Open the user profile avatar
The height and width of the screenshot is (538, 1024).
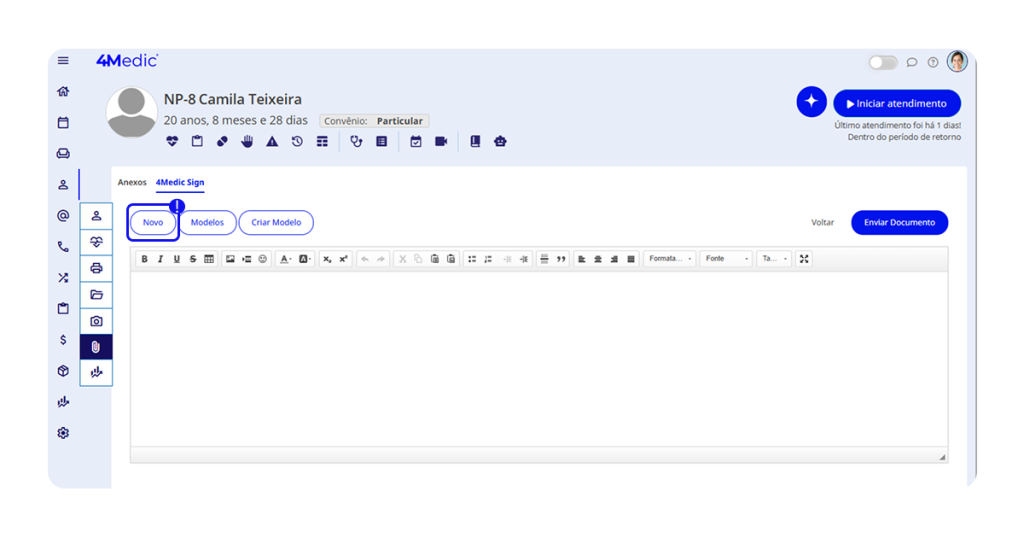(x=957, y=61)
